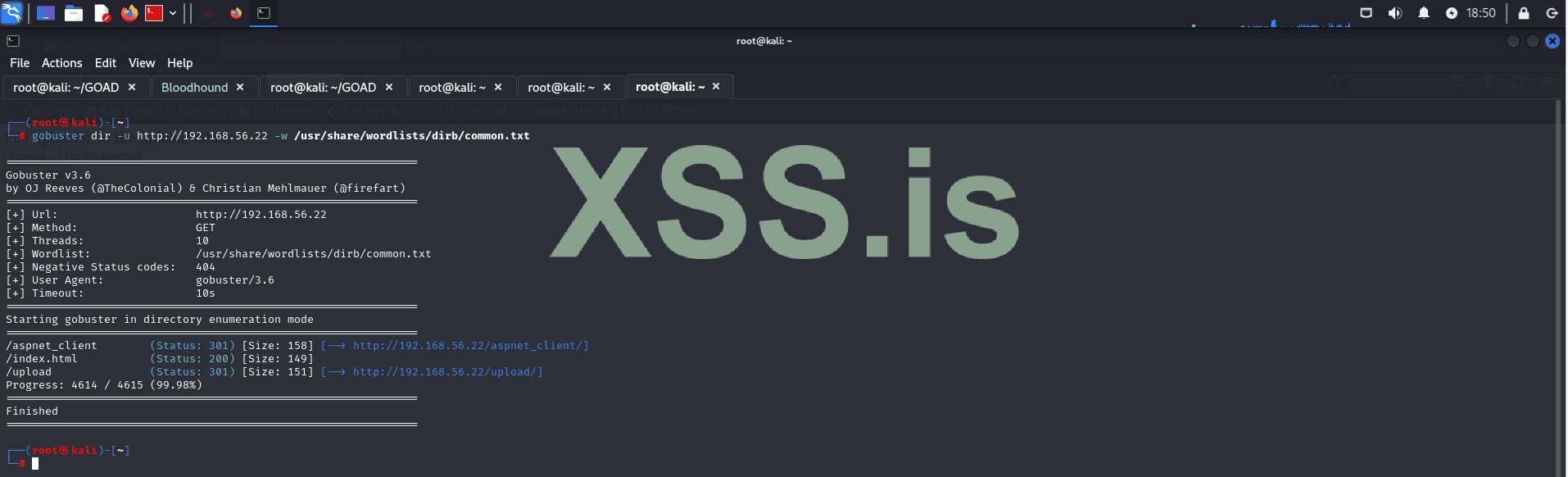Click the 'Gobuster v3.6' text

coord(48,175)
